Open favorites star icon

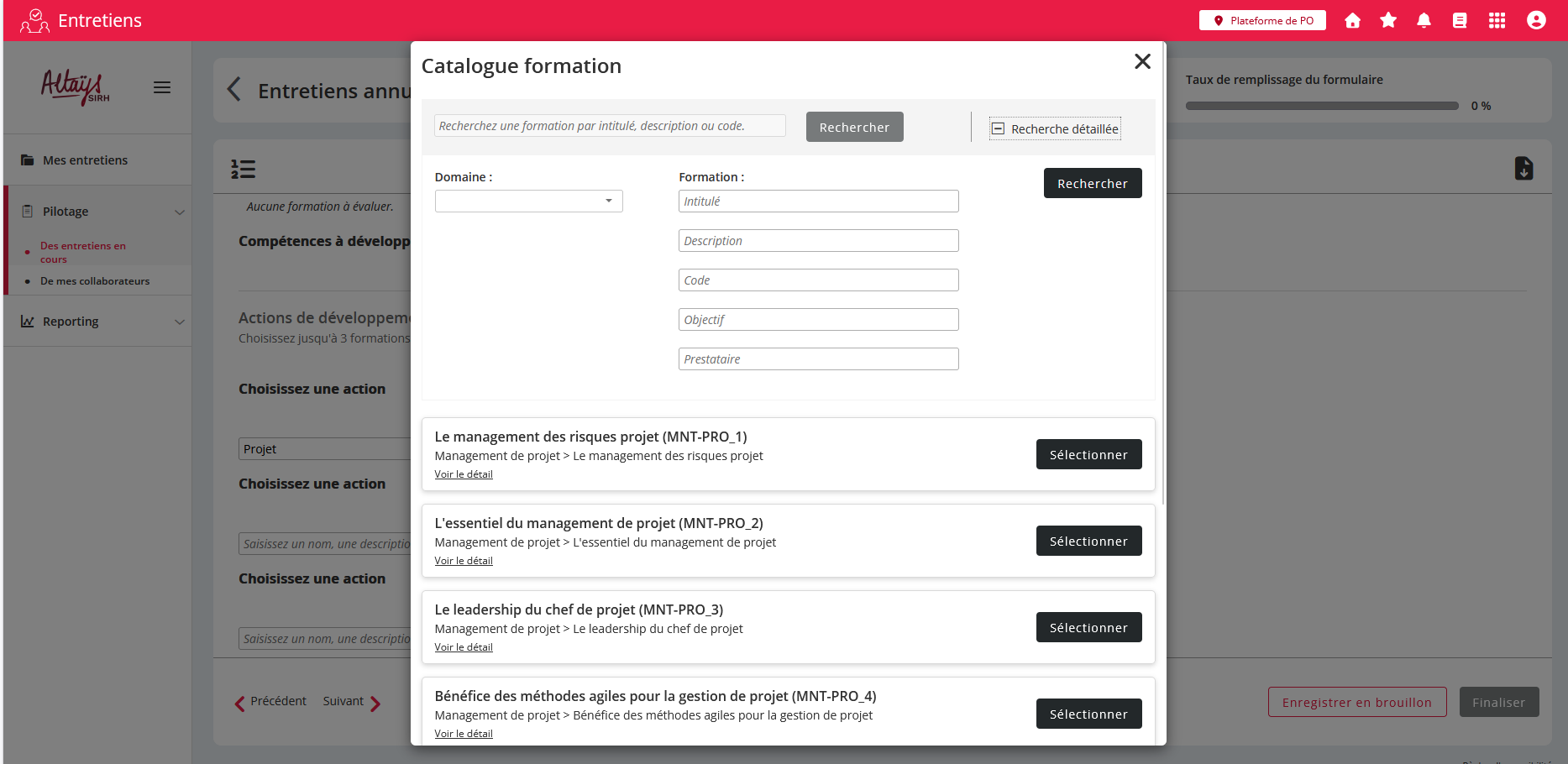pos(1388,21)
